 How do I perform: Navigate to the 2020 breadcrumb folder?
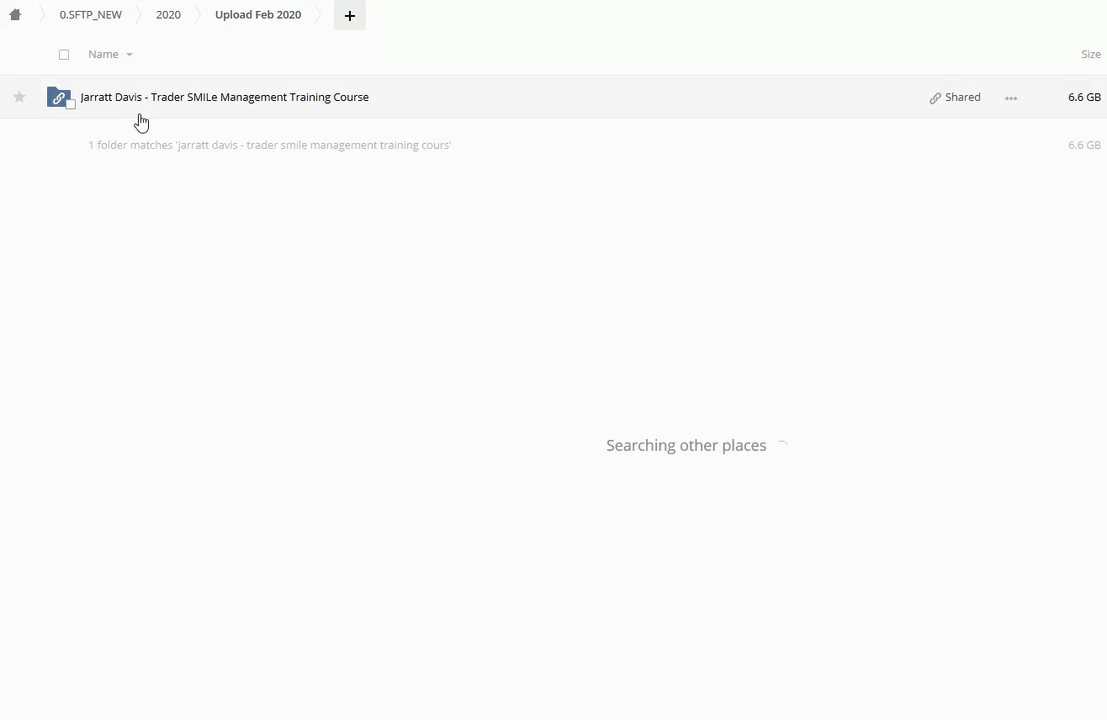pyautogui.click(x=168, y=15)
